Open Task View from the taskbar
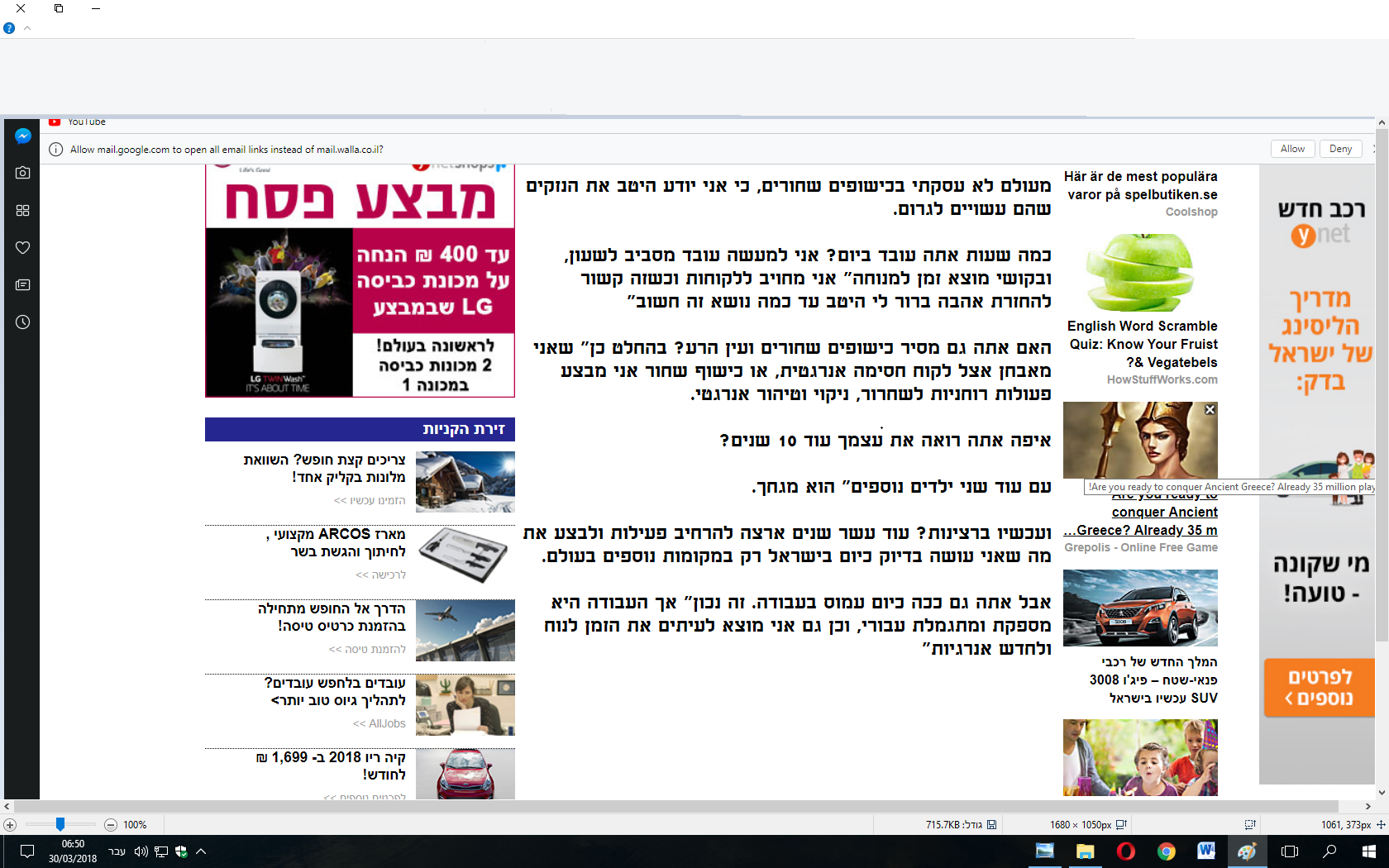1389x868 pixels. pos(1289,851)
